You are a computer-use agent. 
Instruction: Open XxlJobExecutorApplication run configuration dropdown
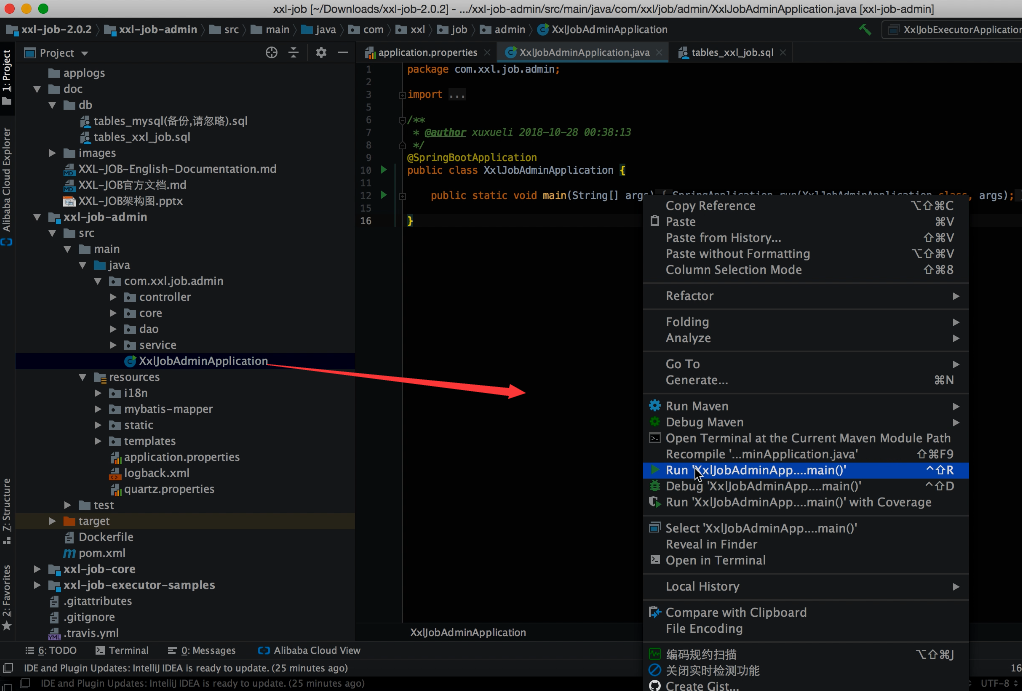point(954,29)
